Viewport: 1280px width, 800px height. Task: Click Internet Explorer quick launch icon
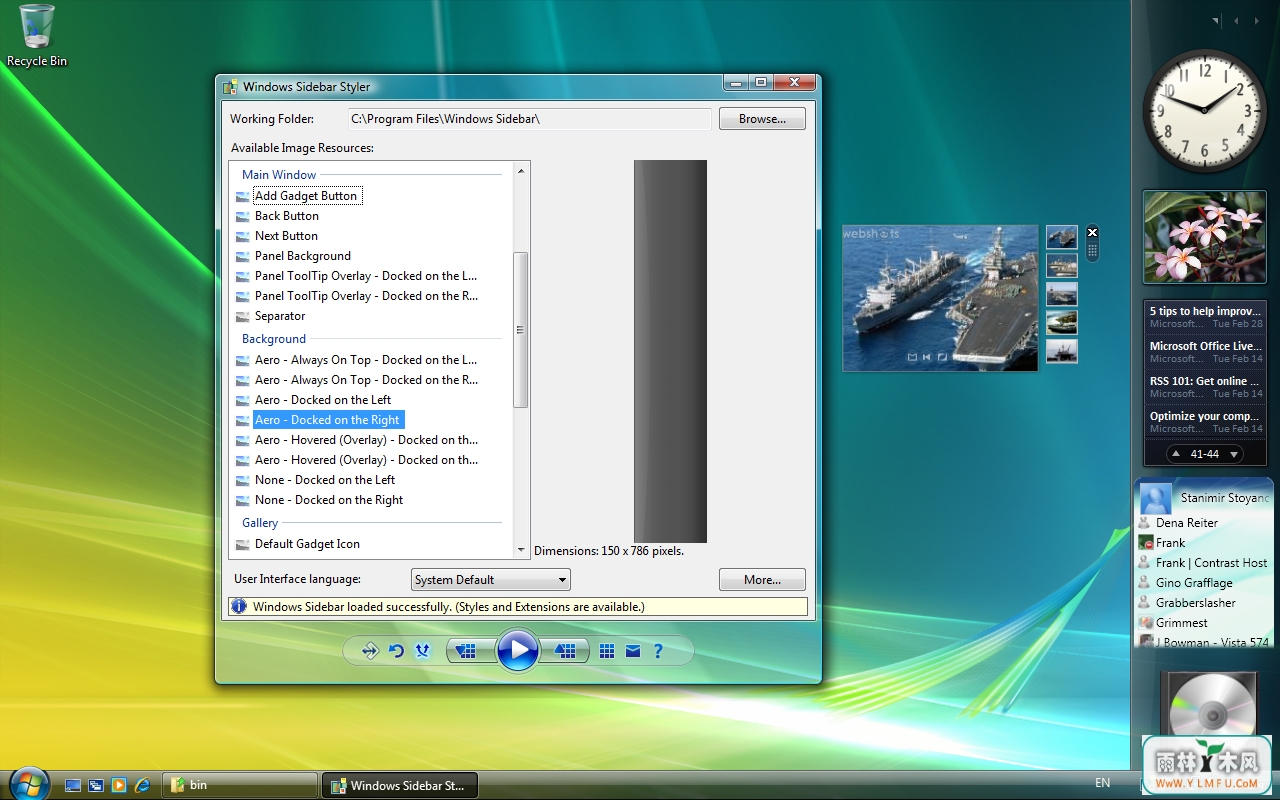(142, 785)
